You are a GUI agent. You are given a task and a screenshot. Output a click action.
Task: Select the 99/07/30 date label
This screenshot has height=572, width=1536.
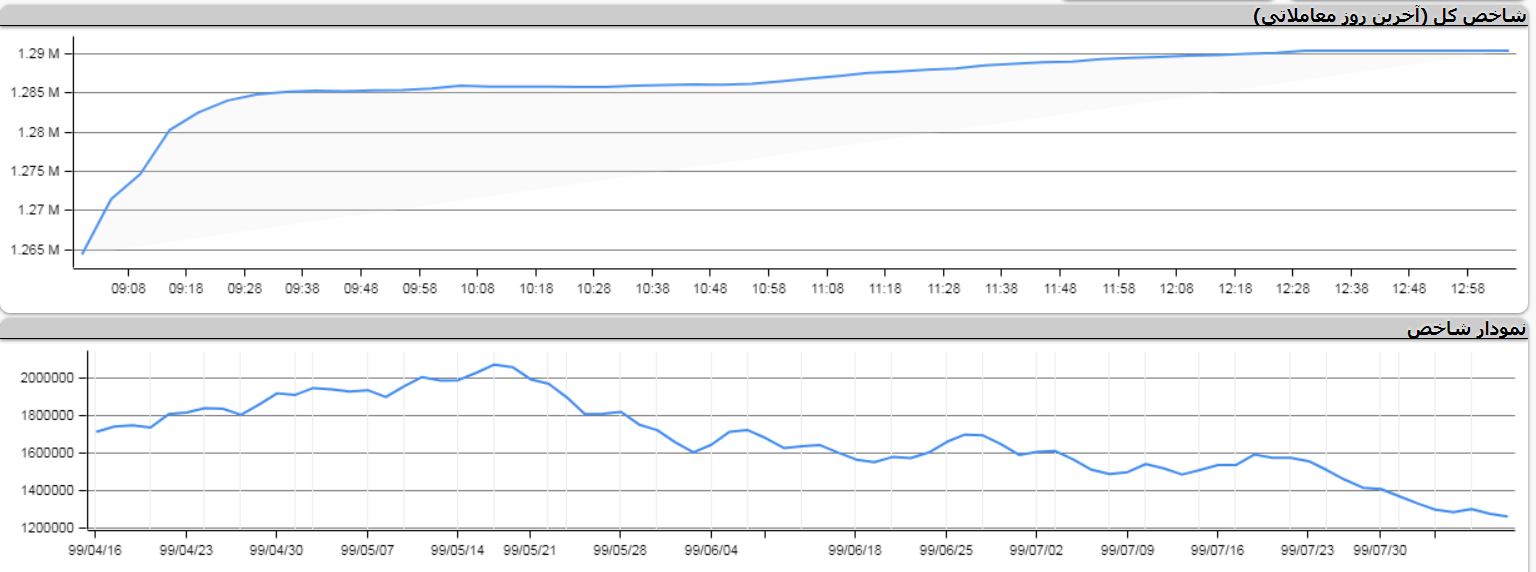1379,550
